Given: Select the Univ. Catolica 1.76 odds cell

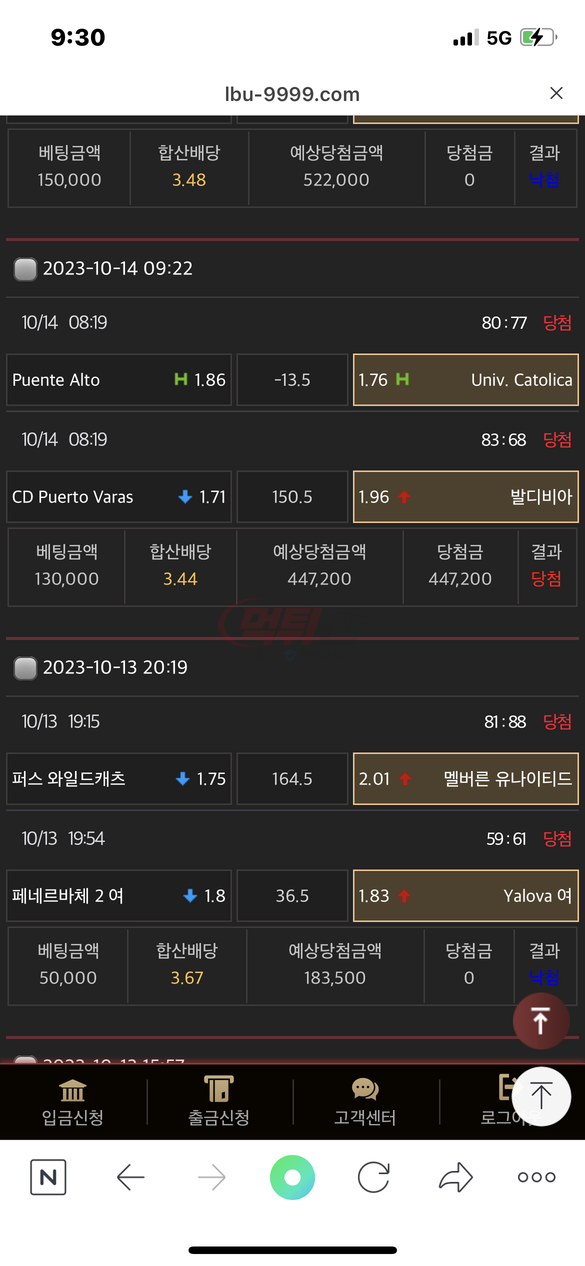Looking at the screenshot, I should [x=466, y=380].
